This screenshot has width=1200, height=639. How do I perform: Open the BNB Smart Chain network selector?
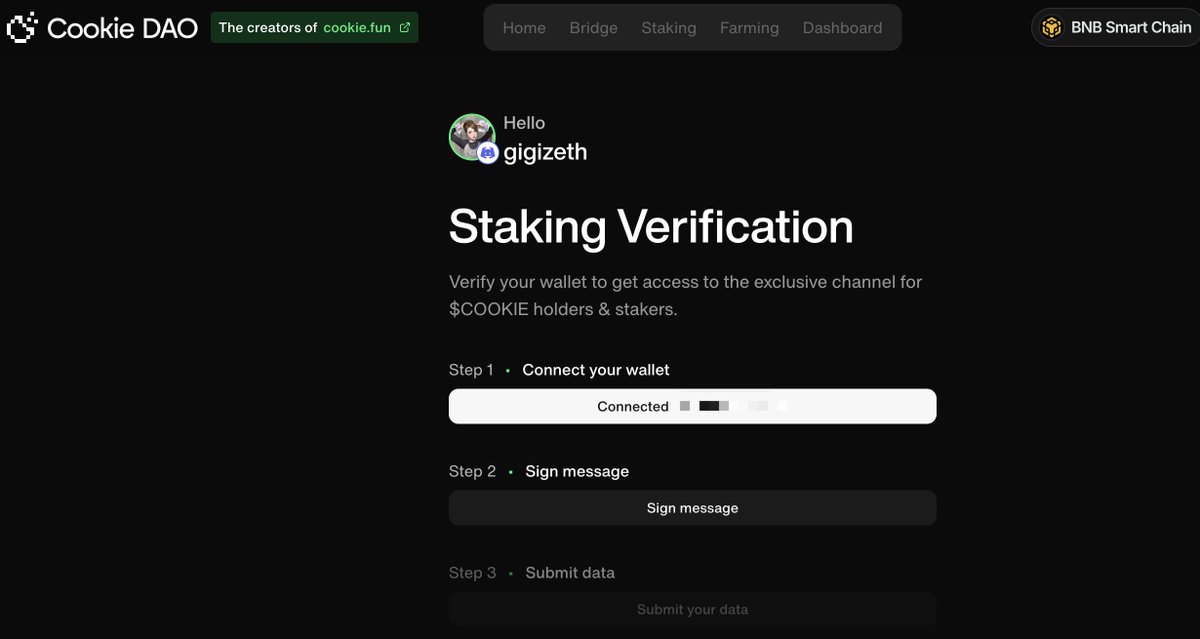[x=1116, y=28]
